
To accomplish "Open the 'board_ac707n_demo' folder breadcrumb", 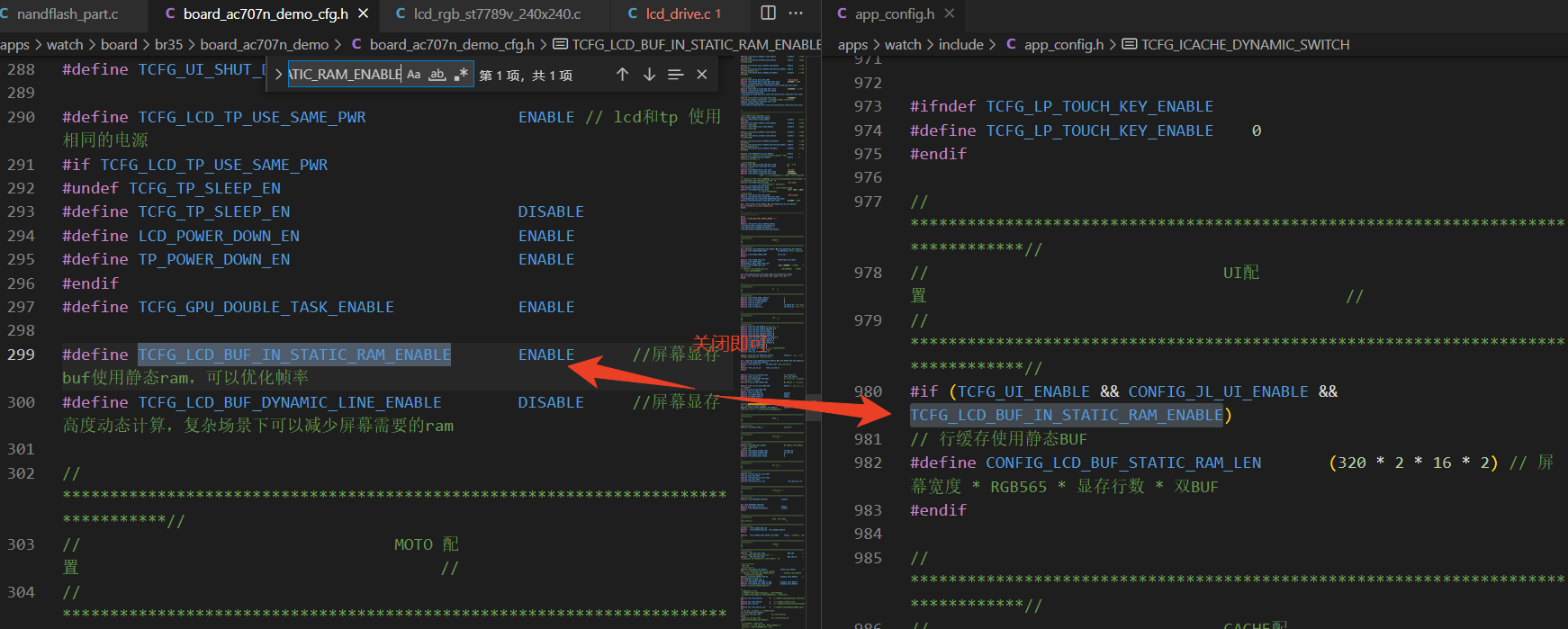I will 264,44.
